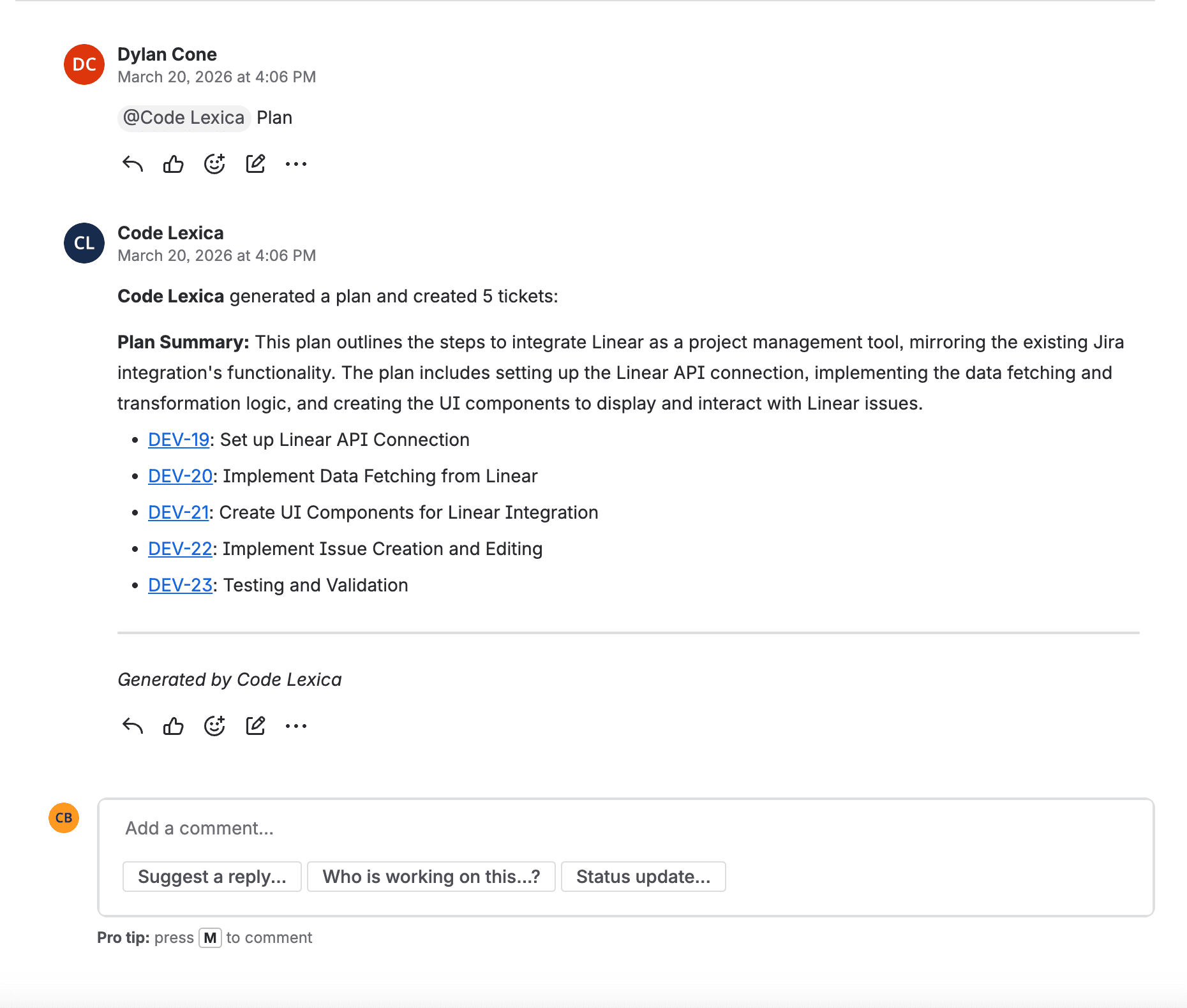Click the Suggest a reply button
The image size is (1187, 1008).
pos(212,877)
